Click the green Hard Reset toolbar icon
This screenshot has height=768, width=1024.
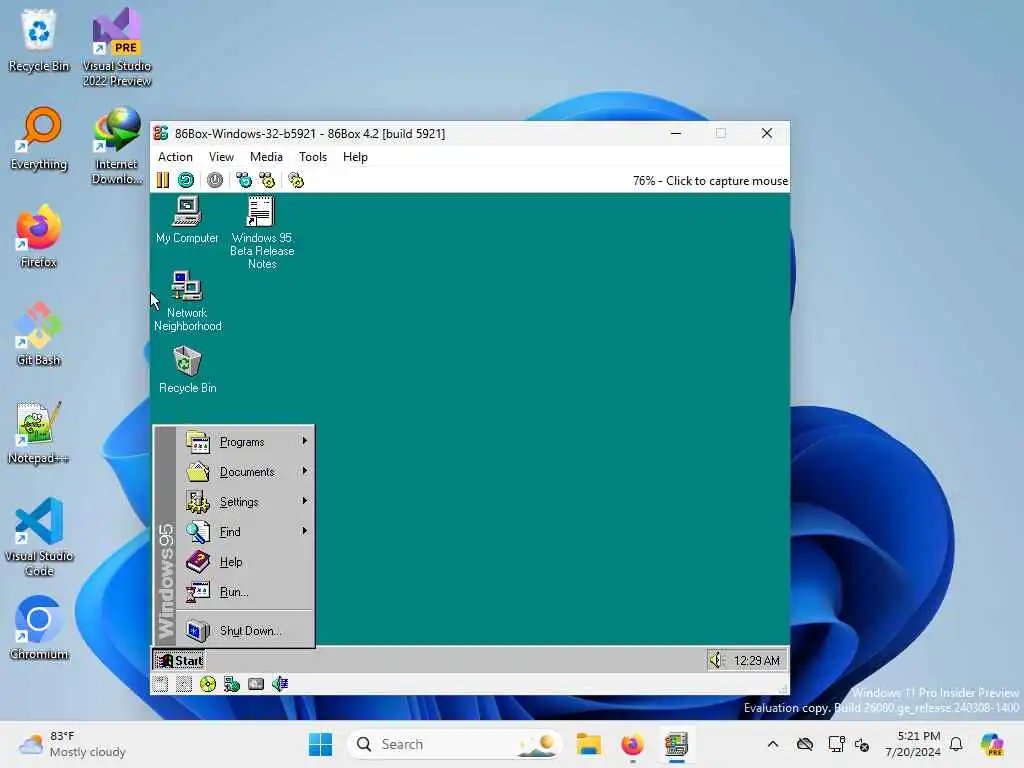click(x=186, y=180)
